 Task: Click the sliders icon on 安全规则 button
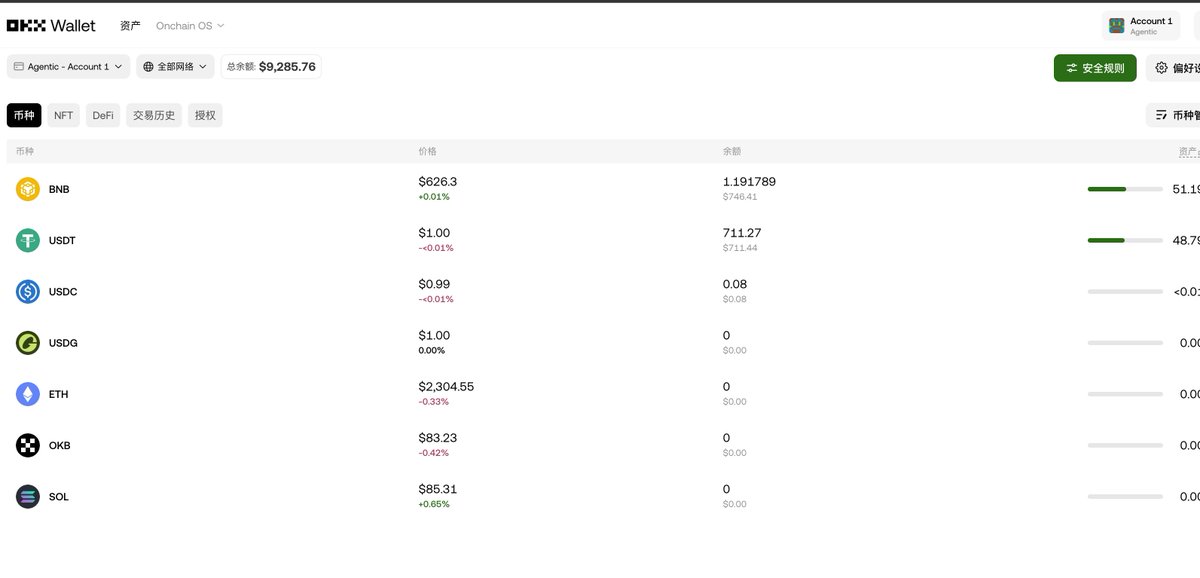point(1072,68)
